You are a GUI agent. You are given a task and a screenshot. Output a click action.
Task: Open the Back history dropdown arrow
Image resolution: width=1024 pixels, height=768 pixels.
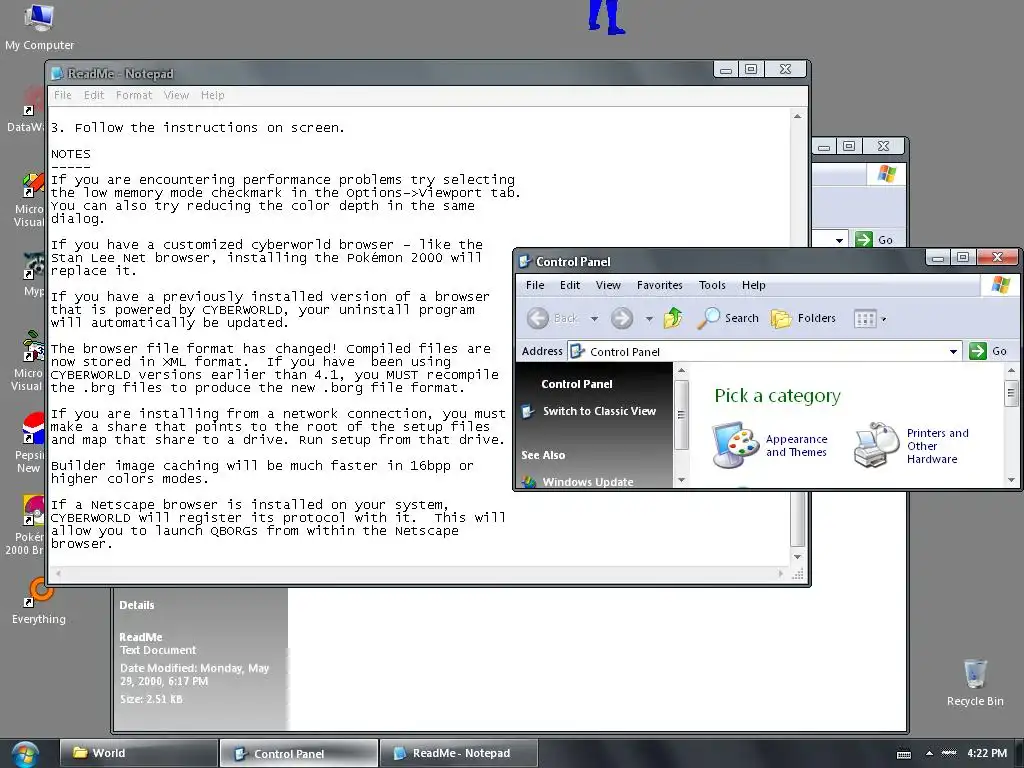(594, 319)
